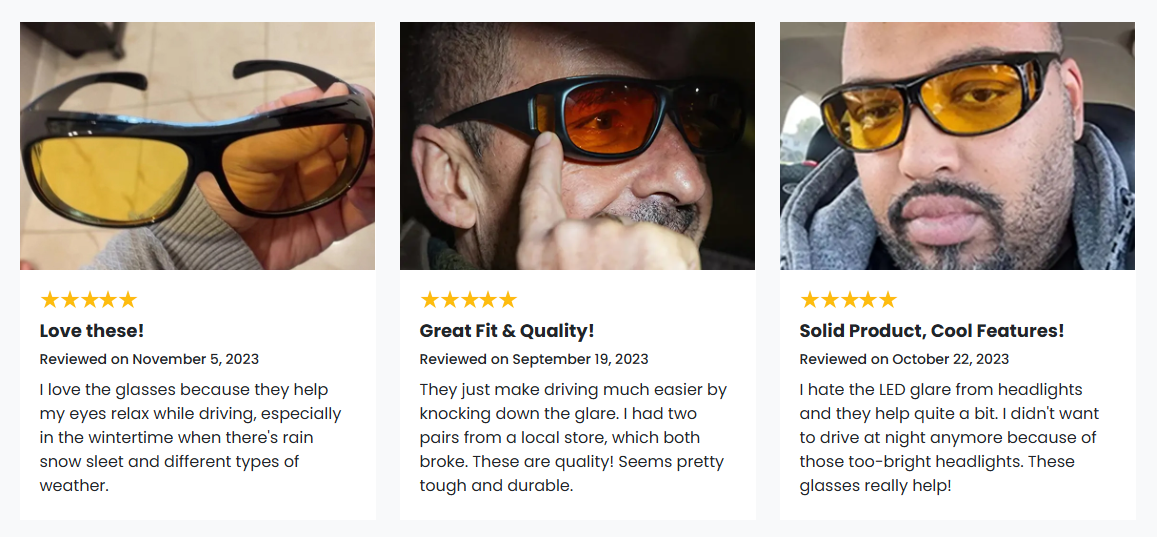Click the review text about knocking down glare
The height and width of the screenshot is (537, 1157).
click(x=573, y=437)
